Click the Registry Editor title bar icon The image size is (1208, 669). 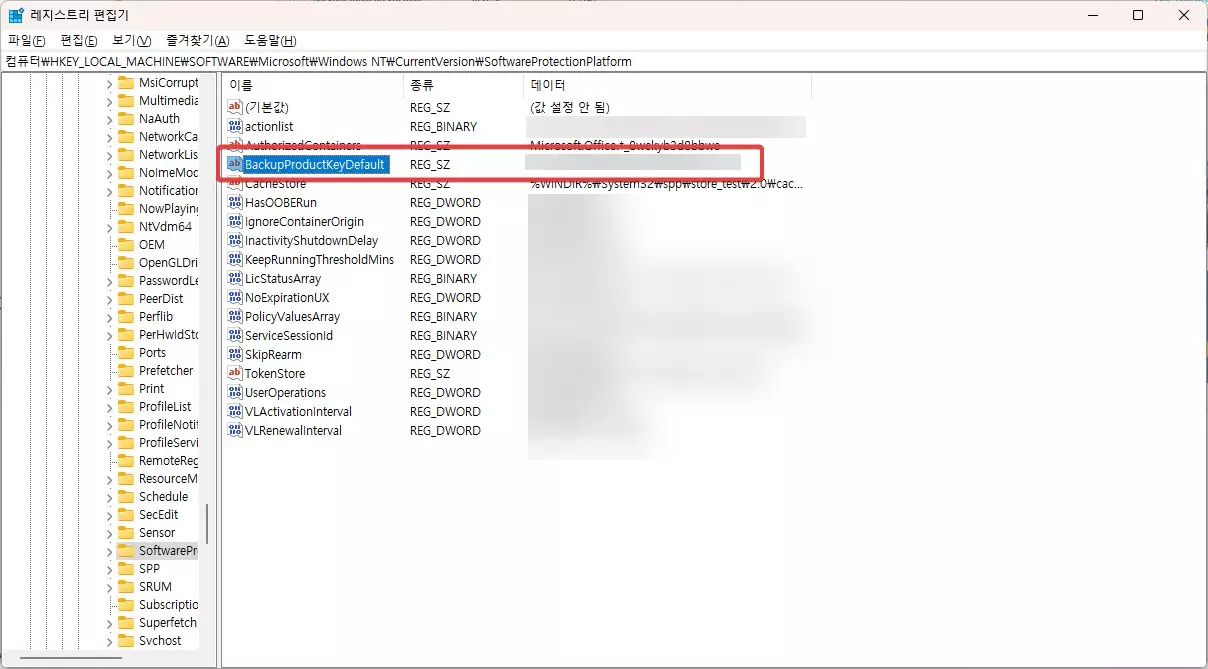click(x=16, y=15)
